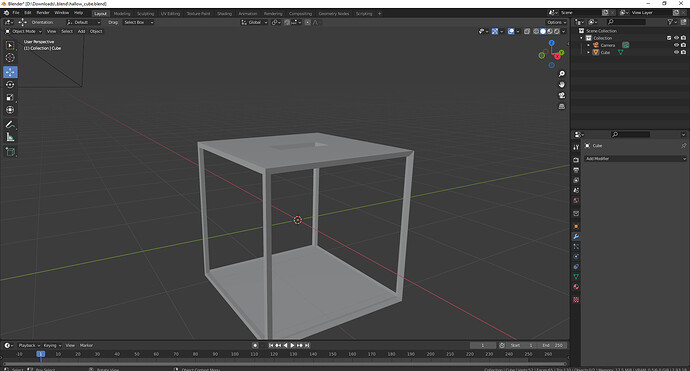Open the Keying menu in timeline

(x=52, y=345)
